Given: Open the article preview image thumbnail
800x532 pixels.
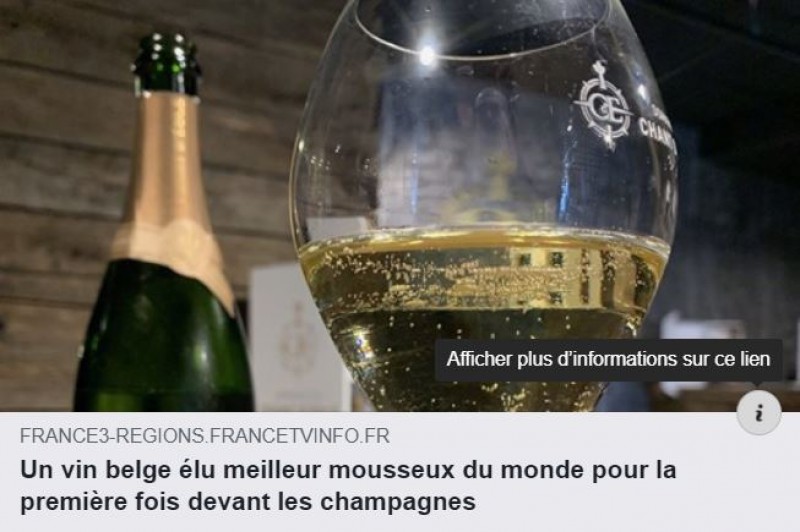Looking at the screenshot, I should [x=400, y=206].
